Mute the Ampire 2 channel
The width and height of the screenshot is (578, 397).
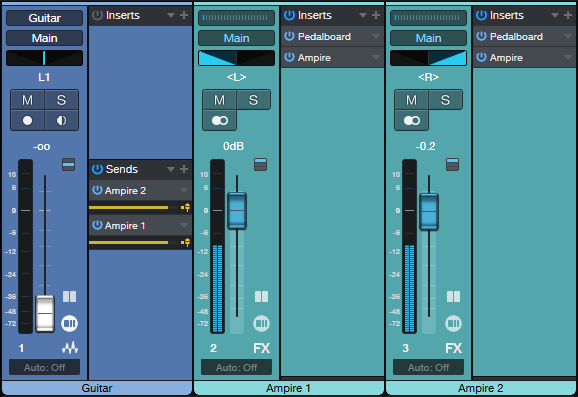point(412,100)
